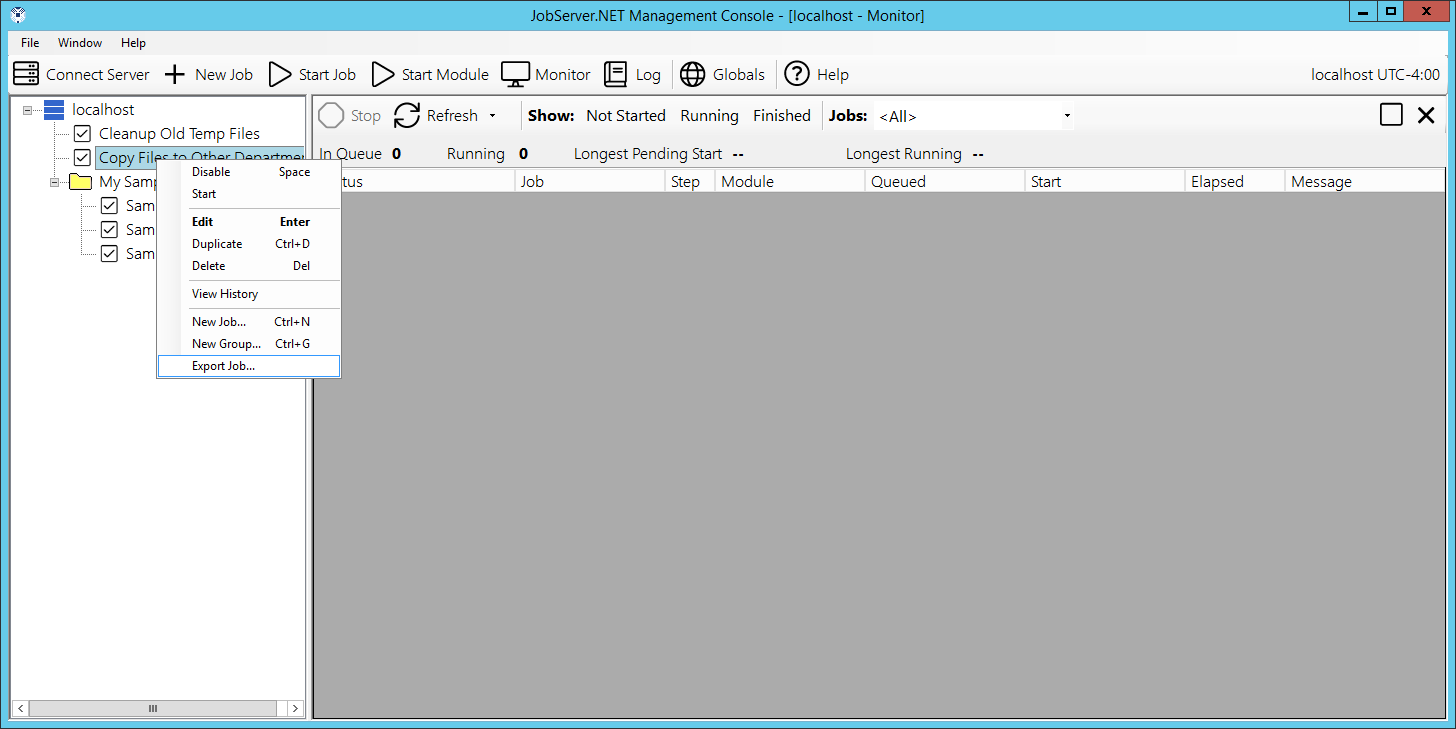Toggle the first sample job checkbox under My Samples folder
Image resolution: width=1456 pixels, height=729 pixels.
point(110,206)
